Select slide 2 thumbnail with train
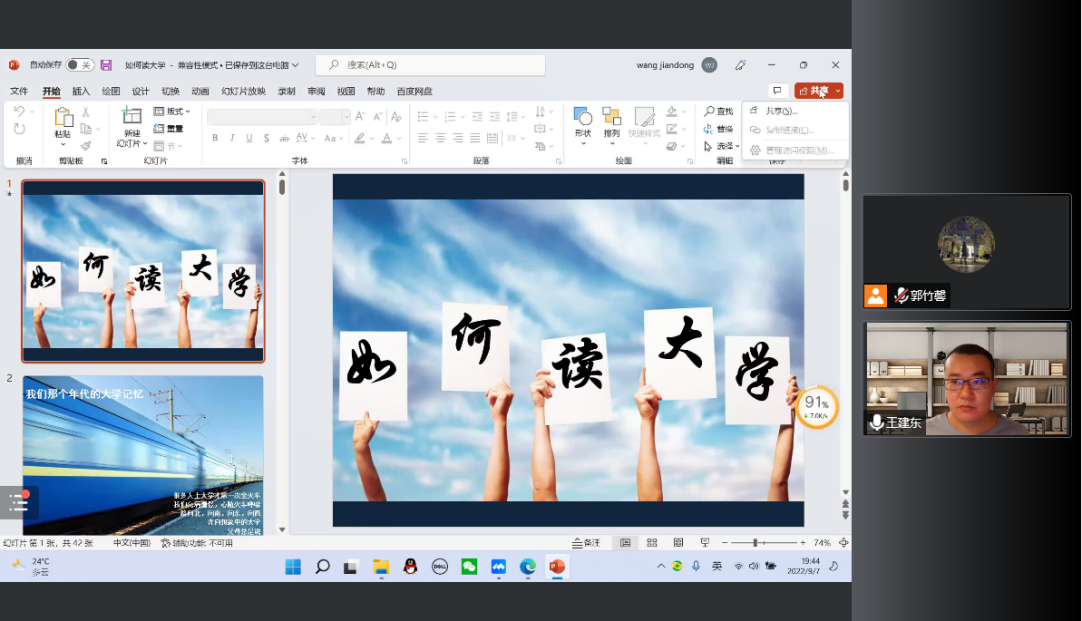The image size is (1082, 621). click(x=143, y=455)
